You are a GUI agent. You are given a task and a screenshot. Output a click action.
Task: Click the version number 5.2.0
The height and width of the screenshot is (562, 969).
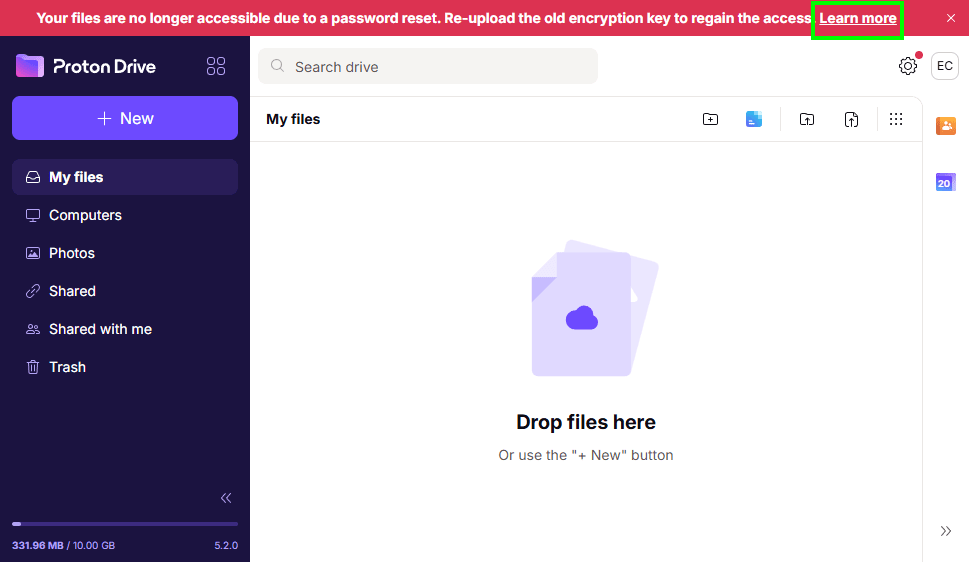pyautogui.click(x=226, y=546)
